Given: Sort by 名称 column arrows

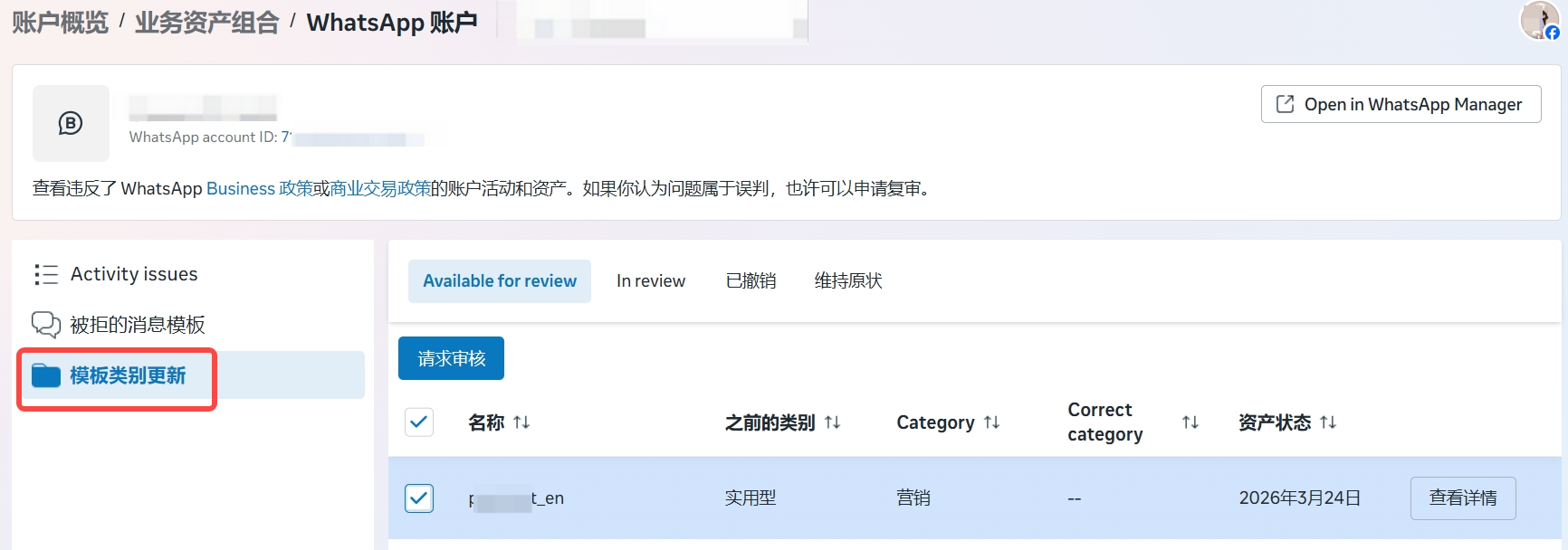Looking at the screenshot, I should click(x=521, y=422).
